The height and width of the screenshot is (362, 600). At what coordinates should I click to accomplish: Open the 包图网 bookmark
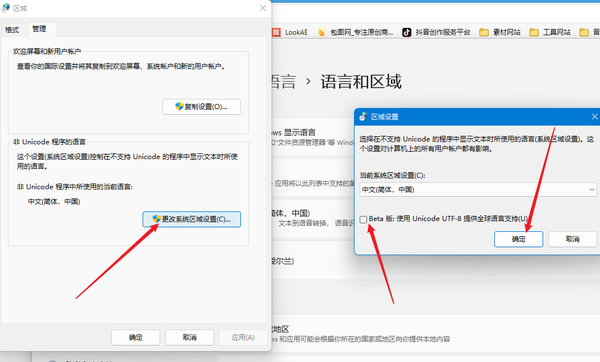tap(355, 33)
